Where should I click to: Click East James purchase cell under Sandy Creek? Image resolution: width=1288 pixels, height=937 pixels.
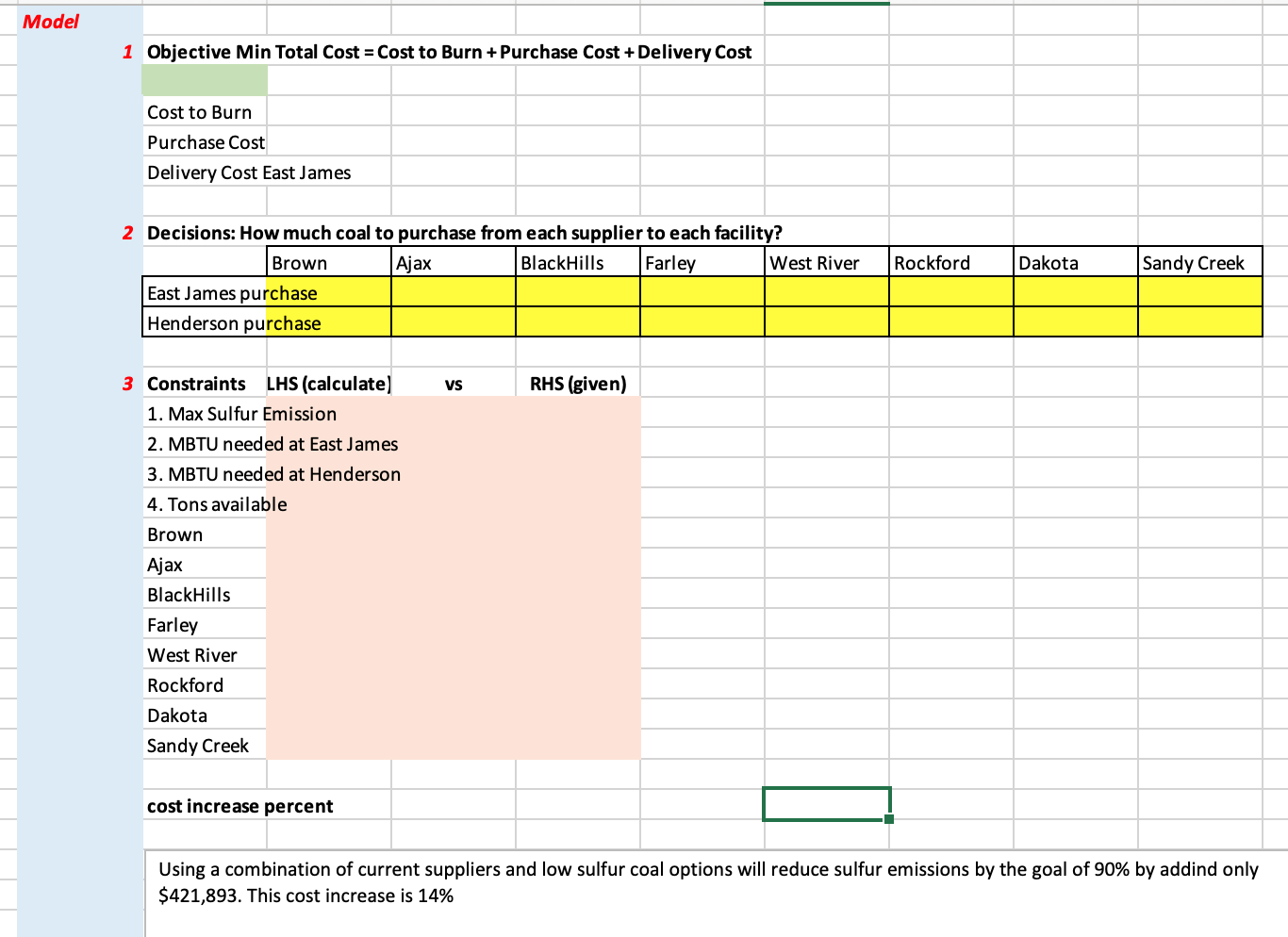coord(1200,292)
